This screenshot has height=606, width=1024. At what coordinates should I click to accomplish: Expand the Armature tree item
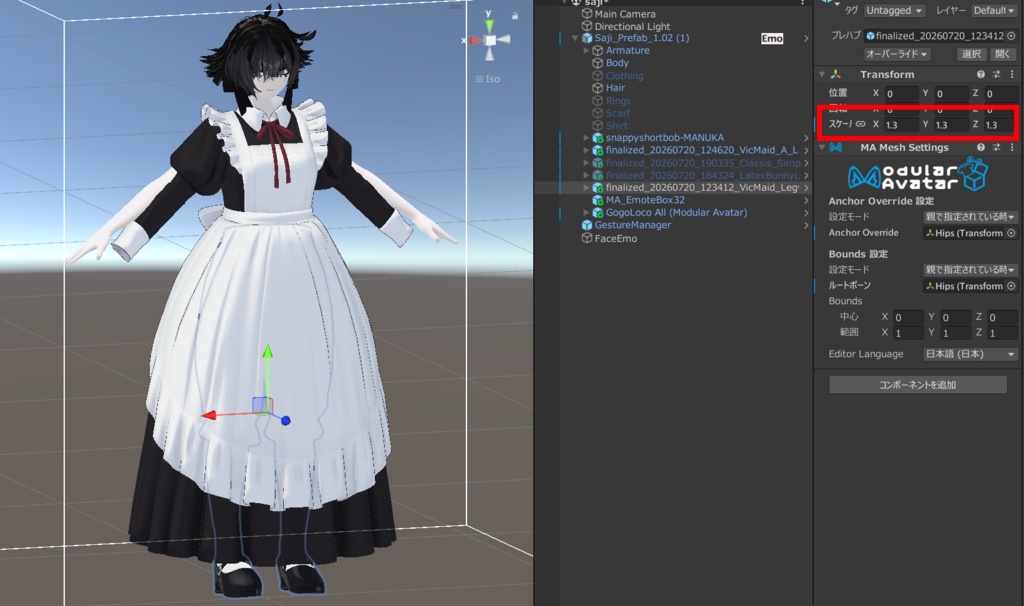pyautogui.click(x=586, y=50)
